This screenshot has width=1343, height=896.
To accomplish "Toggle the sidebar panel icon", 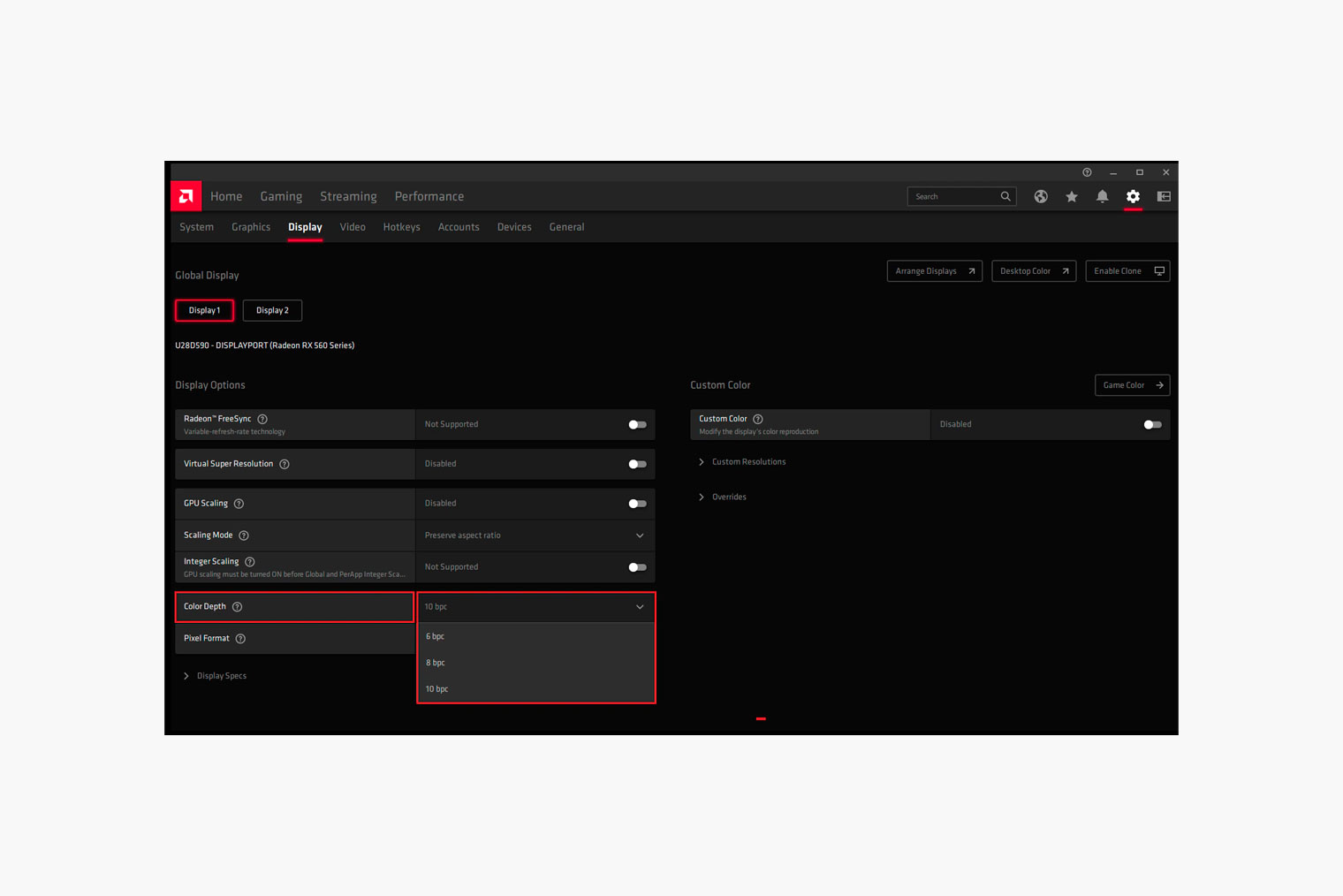I will coord(1164,196).
